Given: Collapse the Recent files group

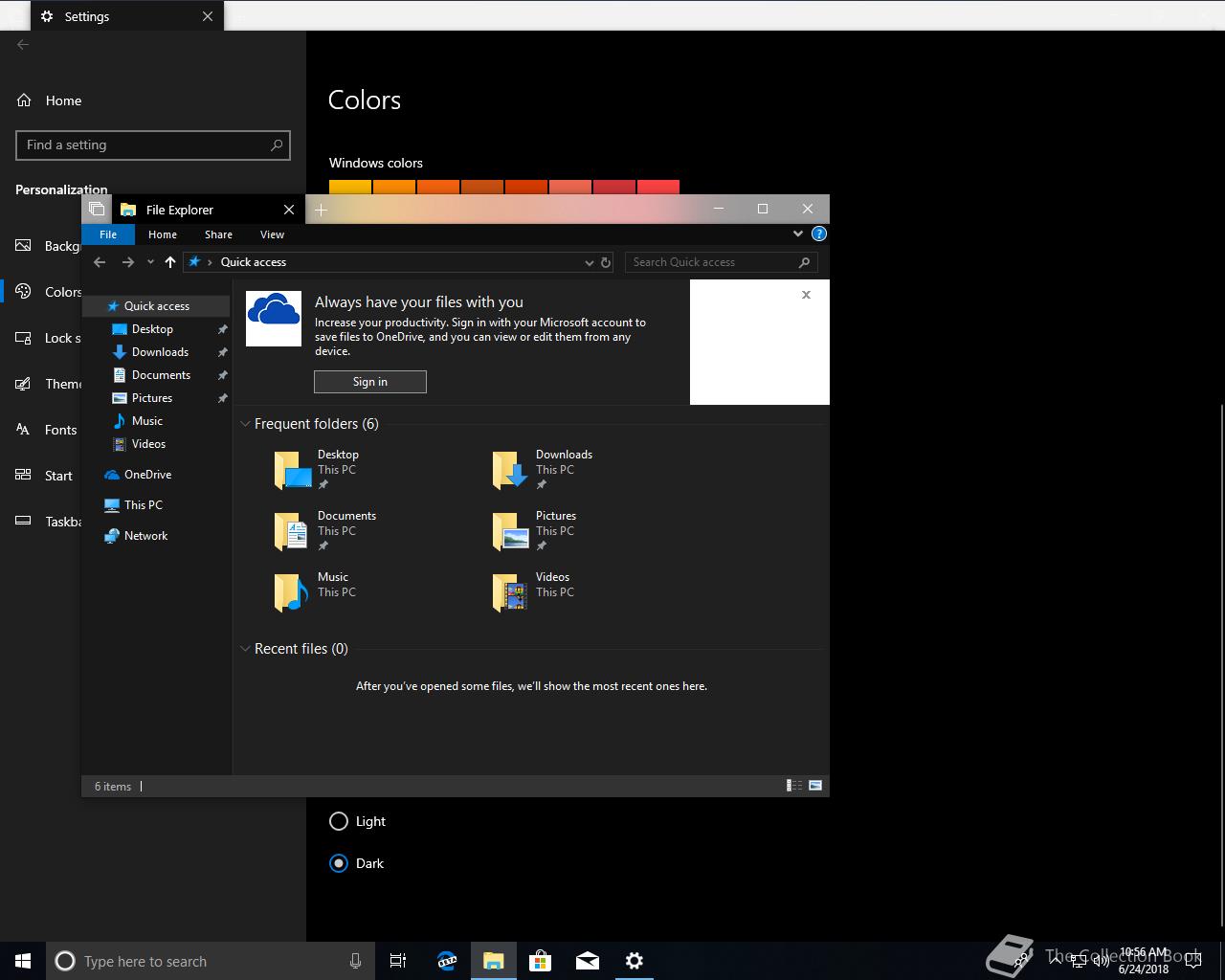Looking at the screenshot, I should click(245, 649).
